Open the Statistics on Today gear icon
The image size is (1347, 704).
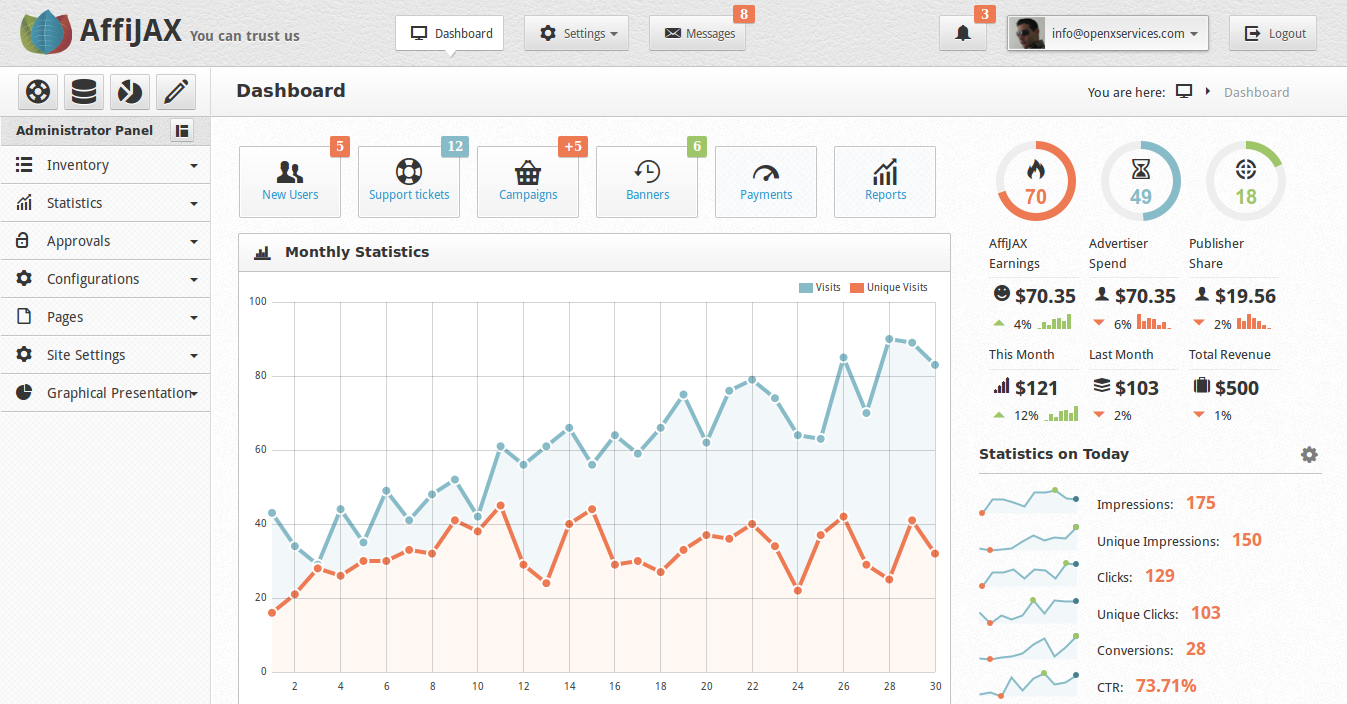(x=1309, y=454)
